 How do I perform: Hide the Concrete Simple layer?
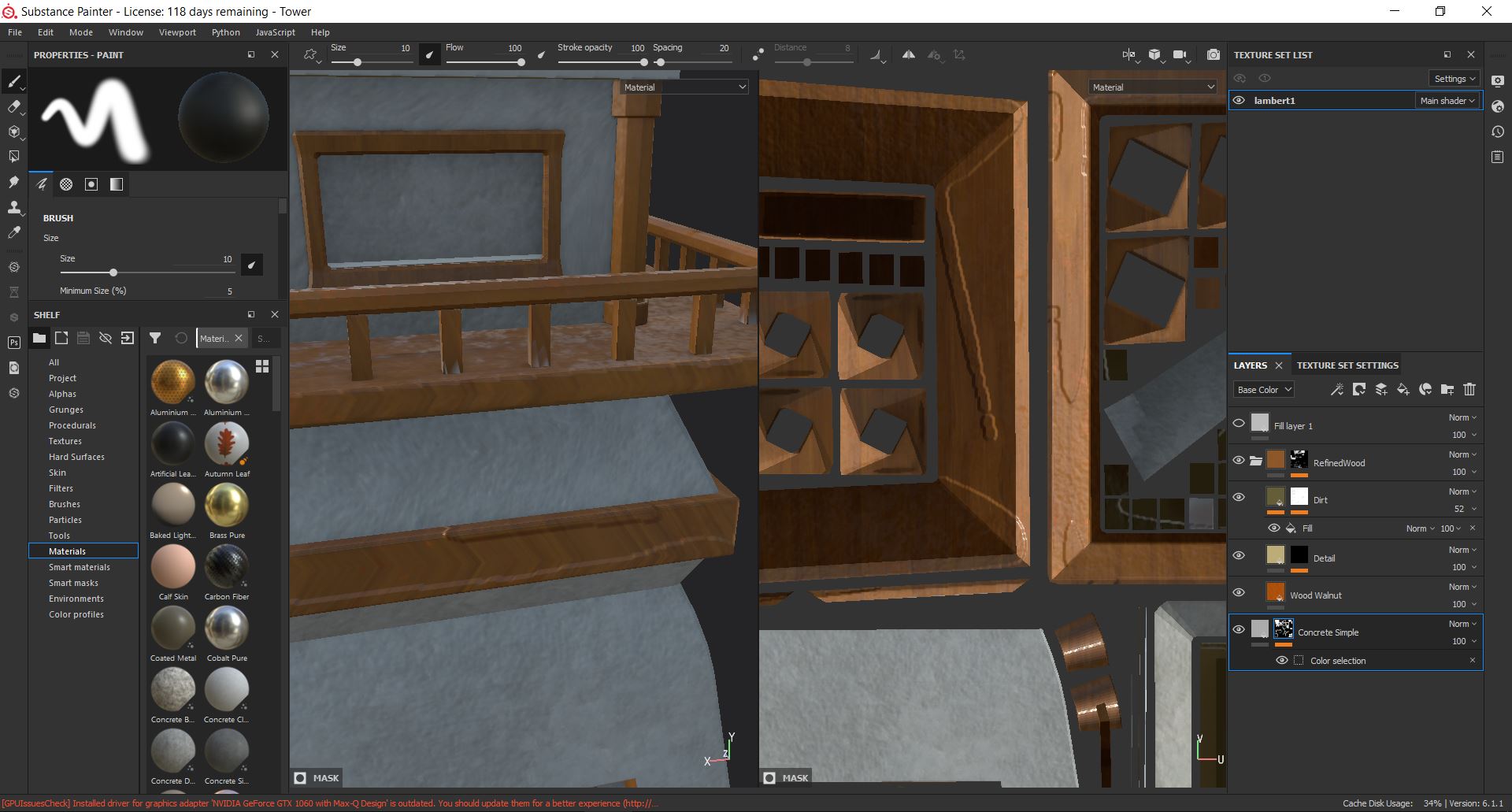tap(1239, 630)
